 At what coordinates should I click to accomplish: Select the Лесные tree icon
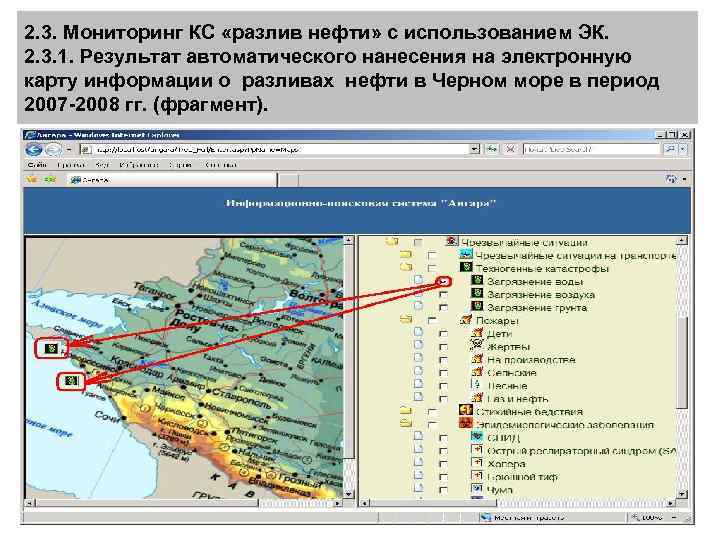(478, 384)
